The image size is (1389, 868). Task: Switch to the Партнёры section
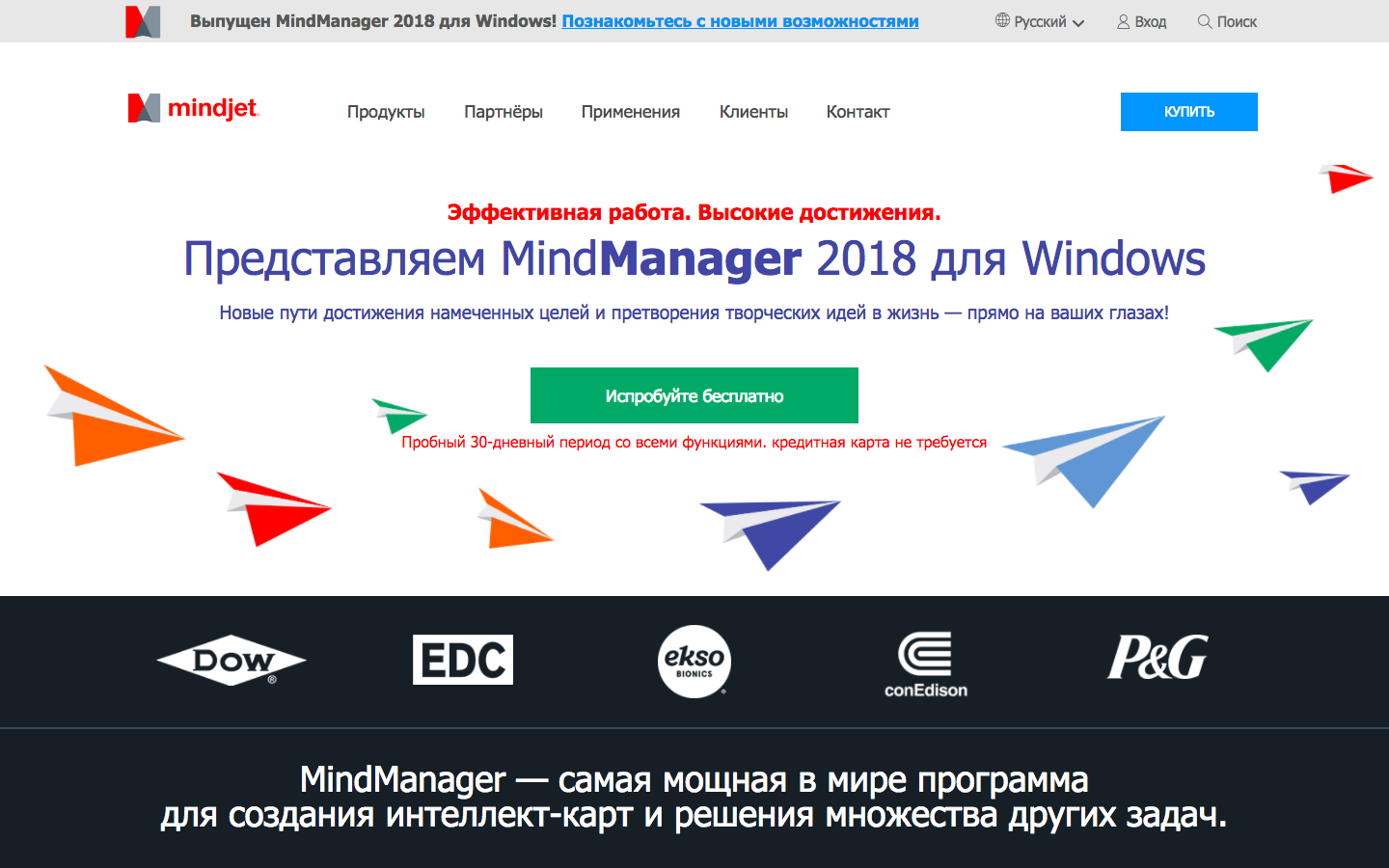coord(504,111)
